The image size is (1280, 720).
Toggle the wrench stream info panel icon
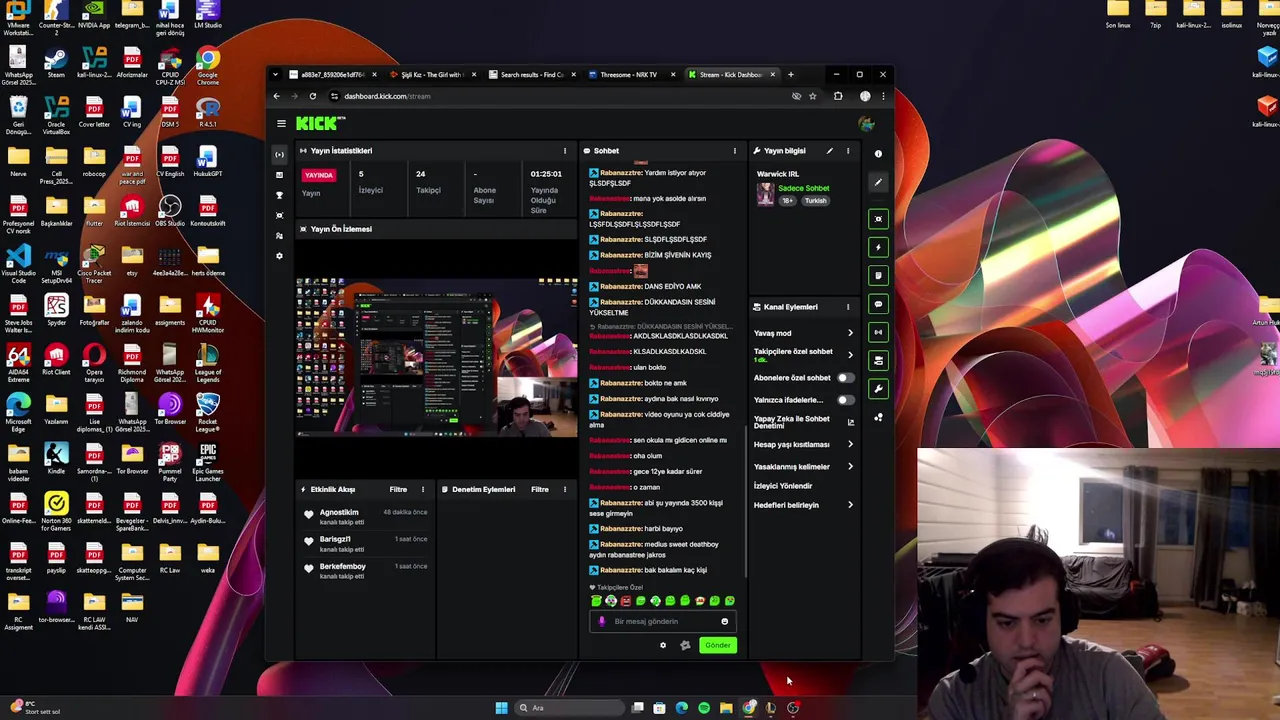(878, 389)
